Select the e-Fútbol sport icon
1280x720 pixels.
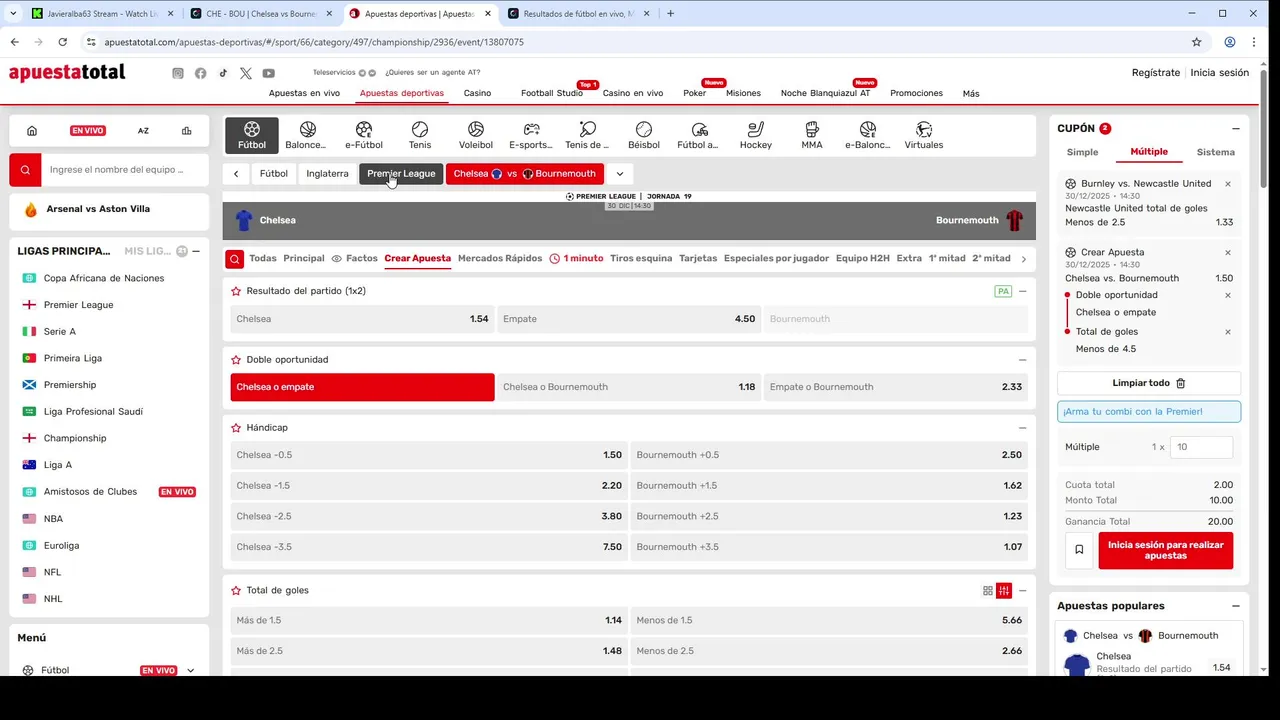tap(364, 135)
